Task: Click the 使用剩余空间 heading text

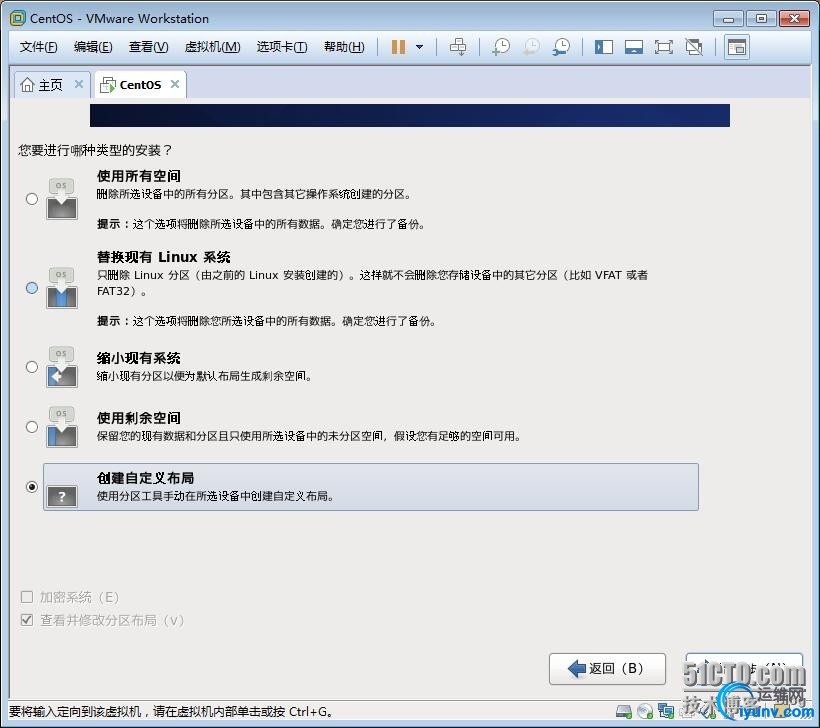Action: coord(139,418)
